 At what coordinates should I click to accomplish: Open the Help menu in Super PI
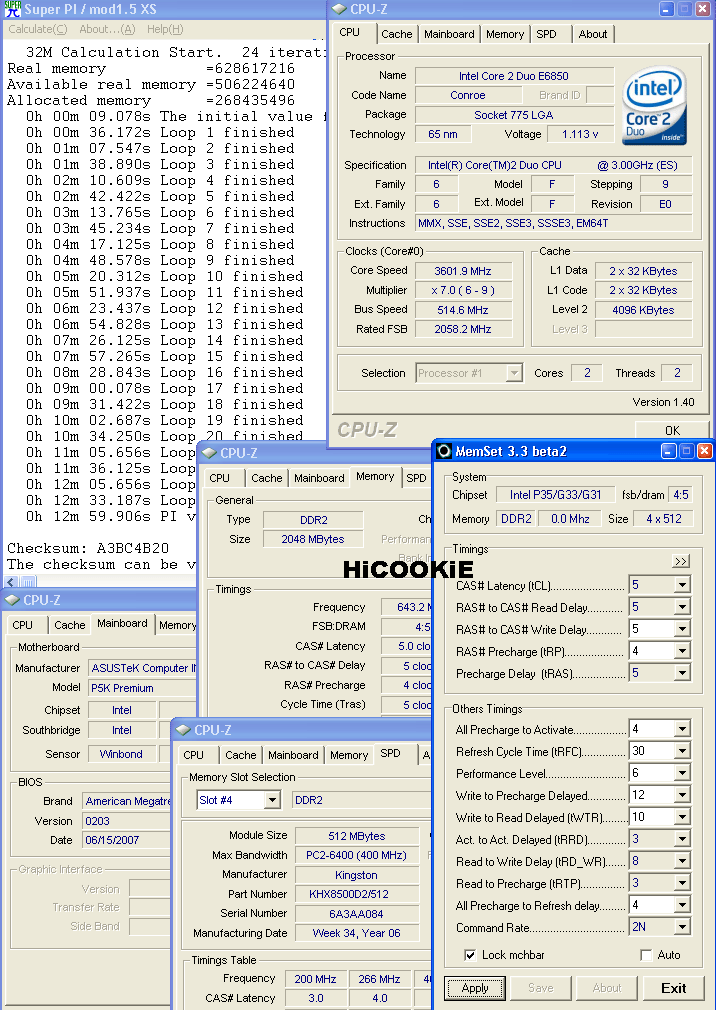165,29
